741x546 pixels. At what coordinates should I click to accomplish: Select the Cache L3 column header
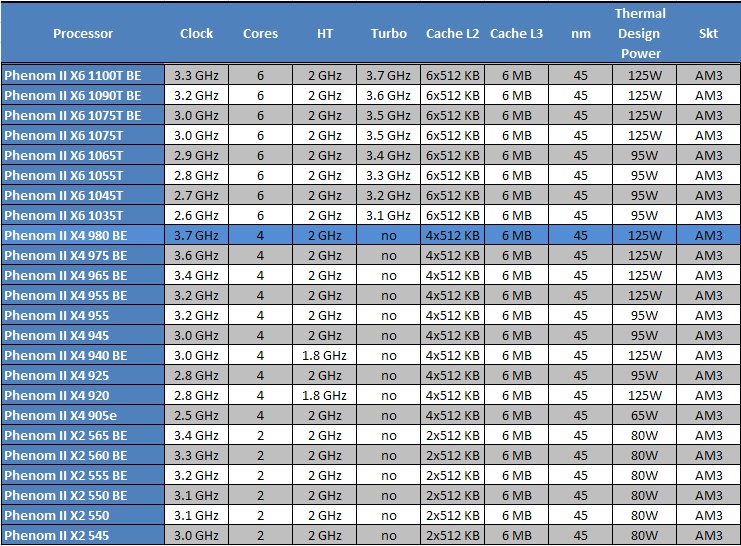[x=516, y=33]
